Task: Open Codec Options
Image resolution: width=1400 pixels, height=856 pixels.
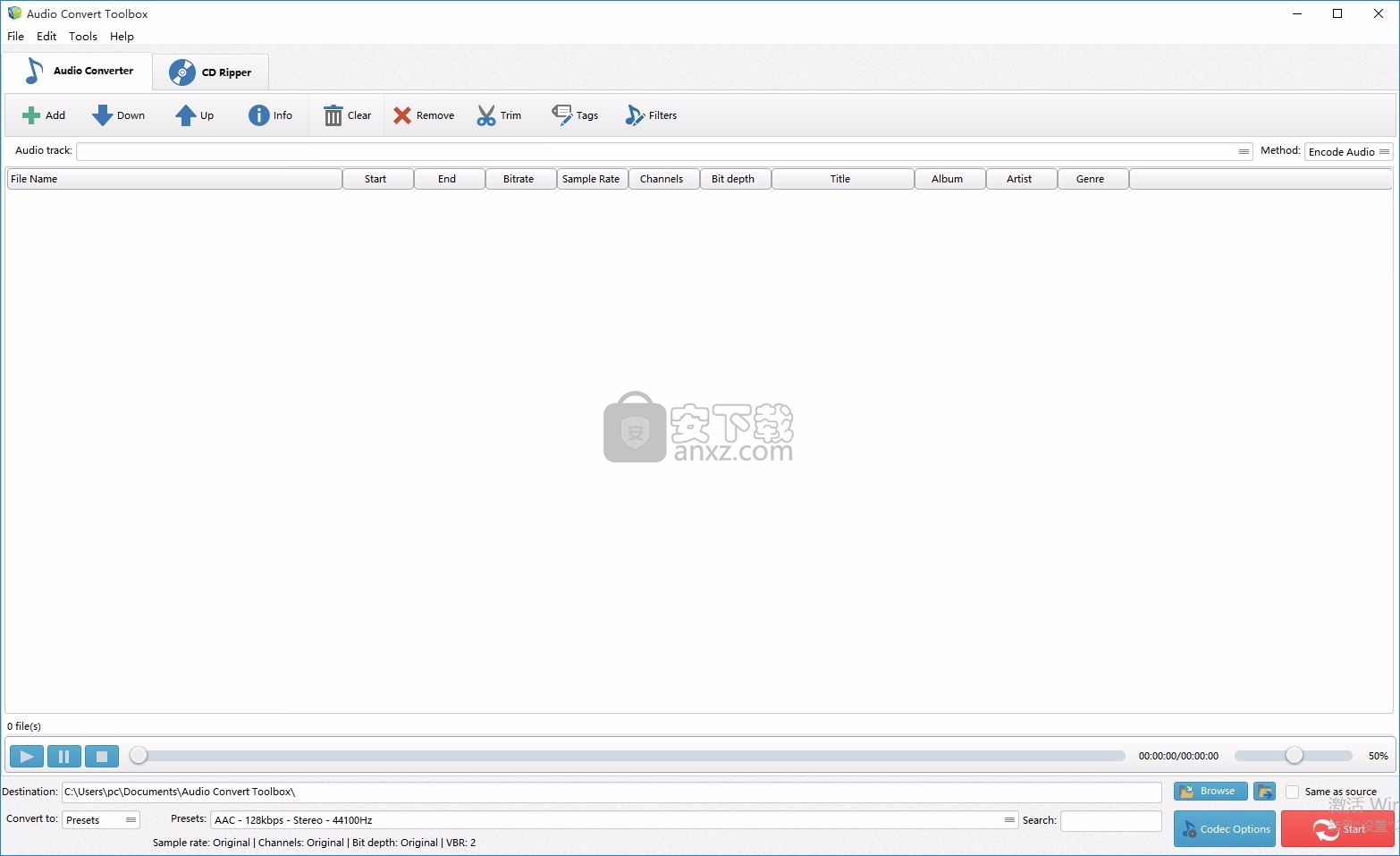Action: [1225, 829]
